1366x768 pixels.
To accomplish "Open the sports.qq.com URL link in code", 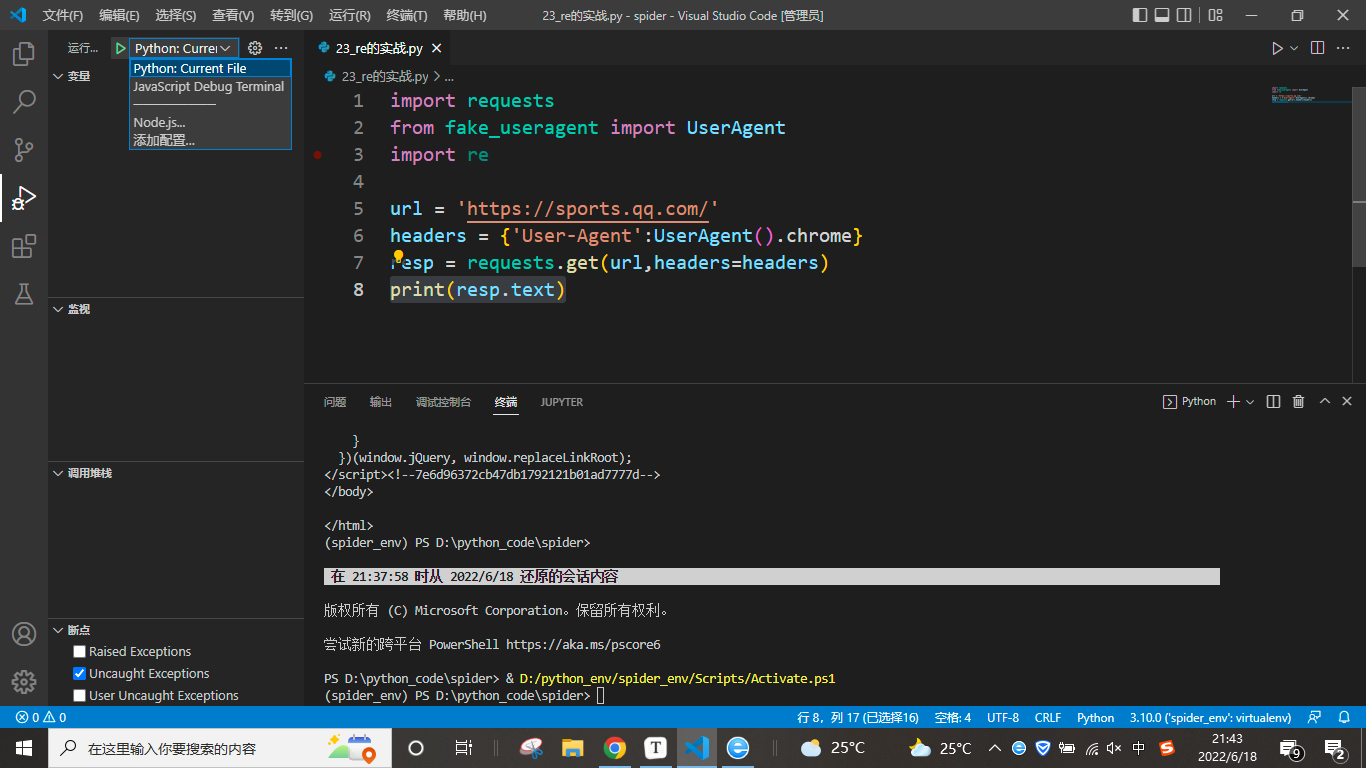I will [588, 209].
